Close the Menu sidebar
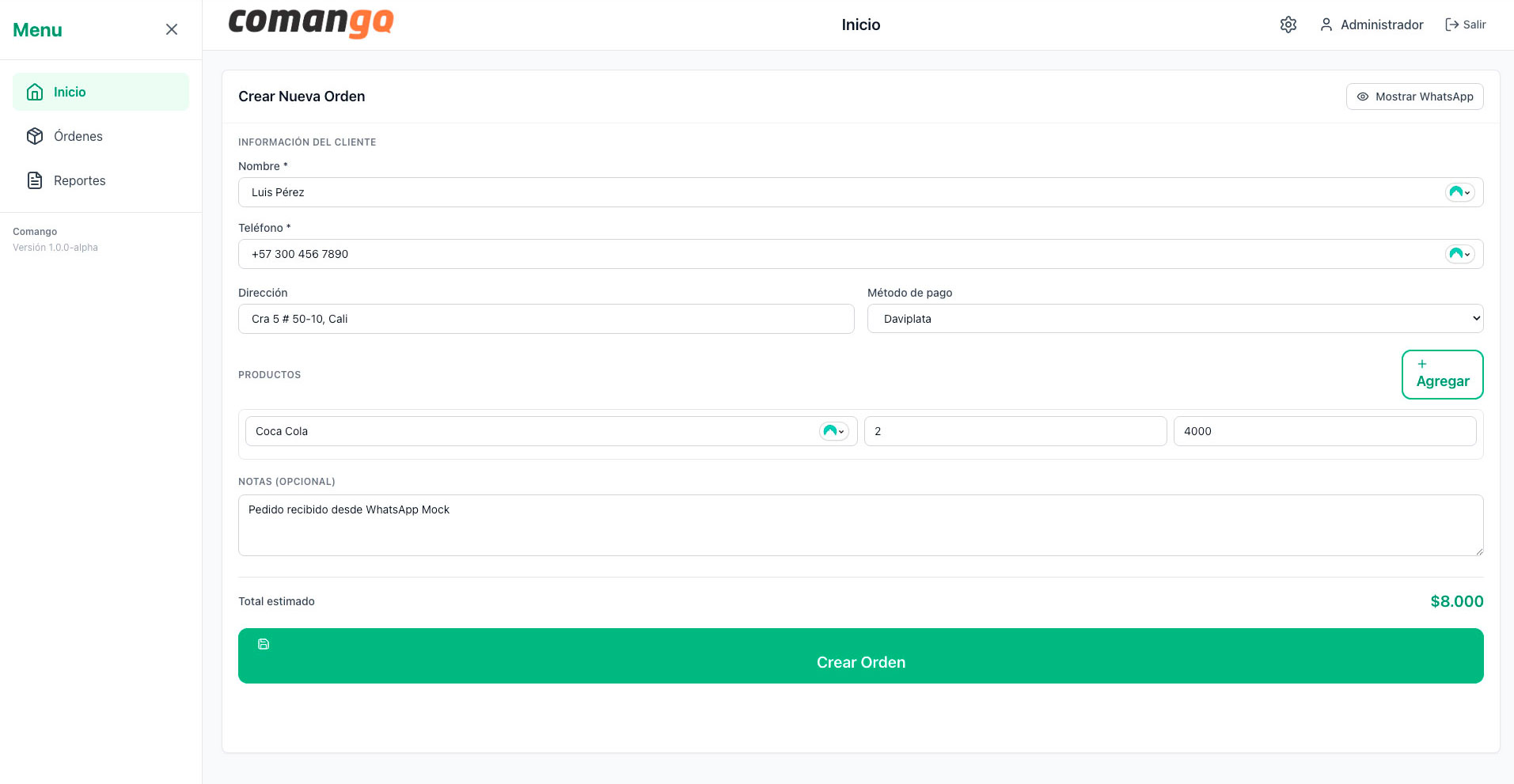Image resolution: width=1514 pixels, height=784 pixels. point(171,29)
